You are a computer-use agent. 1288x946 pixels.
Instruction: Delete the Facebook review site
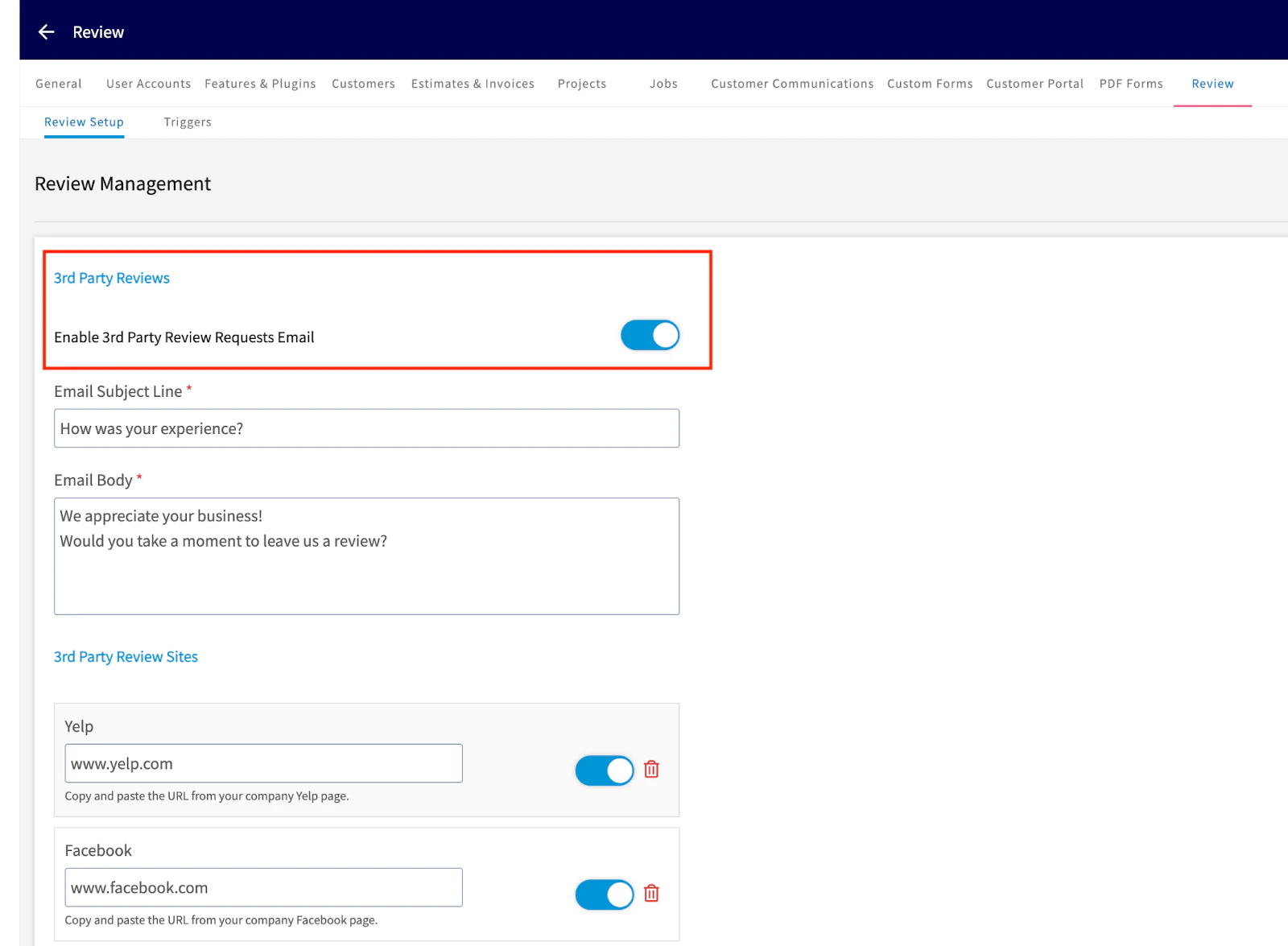click(651, 894)
